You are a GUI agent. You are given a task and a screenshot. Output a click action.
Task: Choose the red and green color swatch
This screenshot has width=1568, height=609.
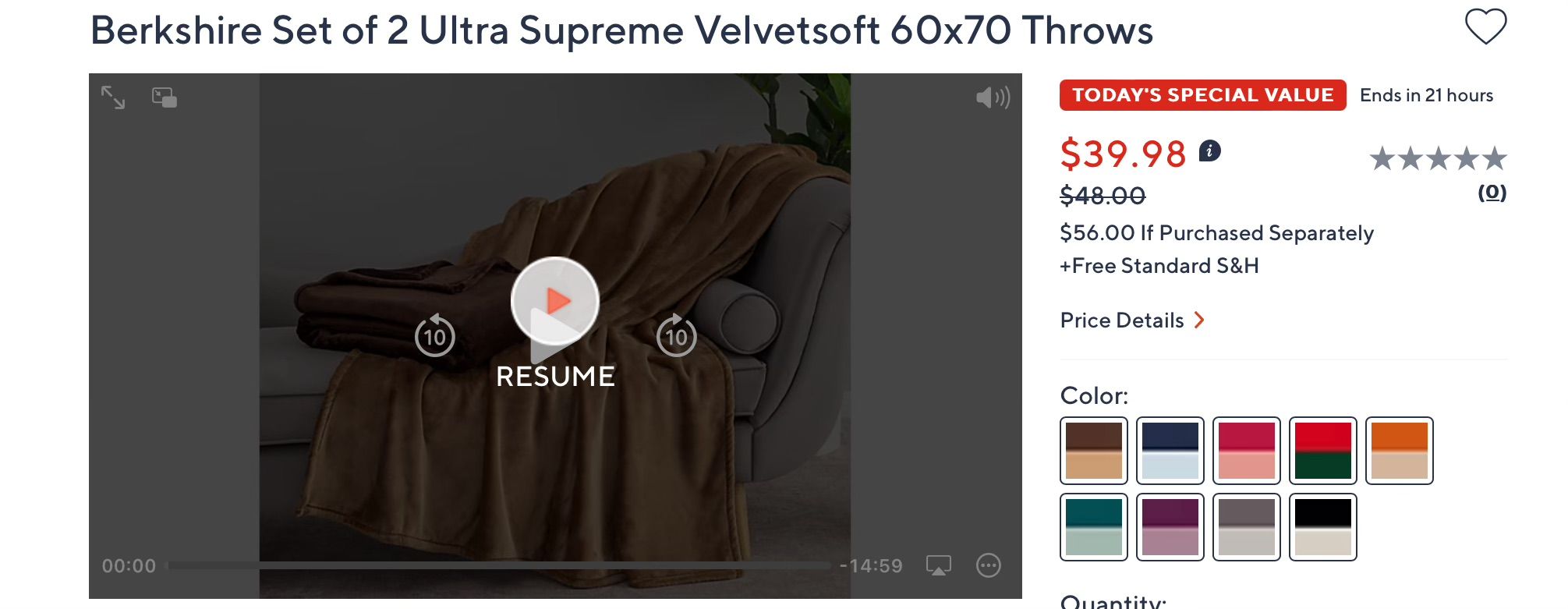point(1323,451)
